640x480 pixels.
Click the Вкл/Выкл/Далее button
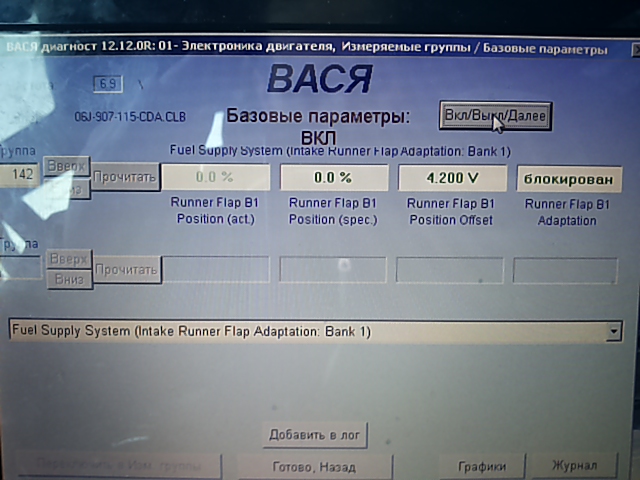pos(495,116)
